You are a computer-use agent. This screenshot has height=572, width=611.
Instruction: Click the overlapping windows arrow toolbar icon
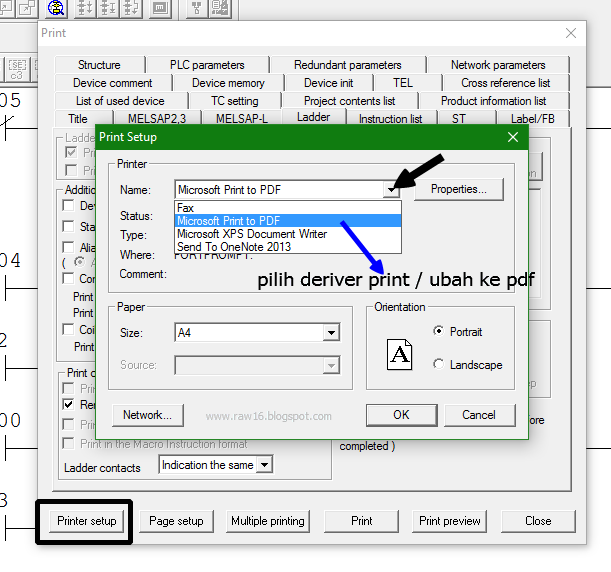point(26,7)
